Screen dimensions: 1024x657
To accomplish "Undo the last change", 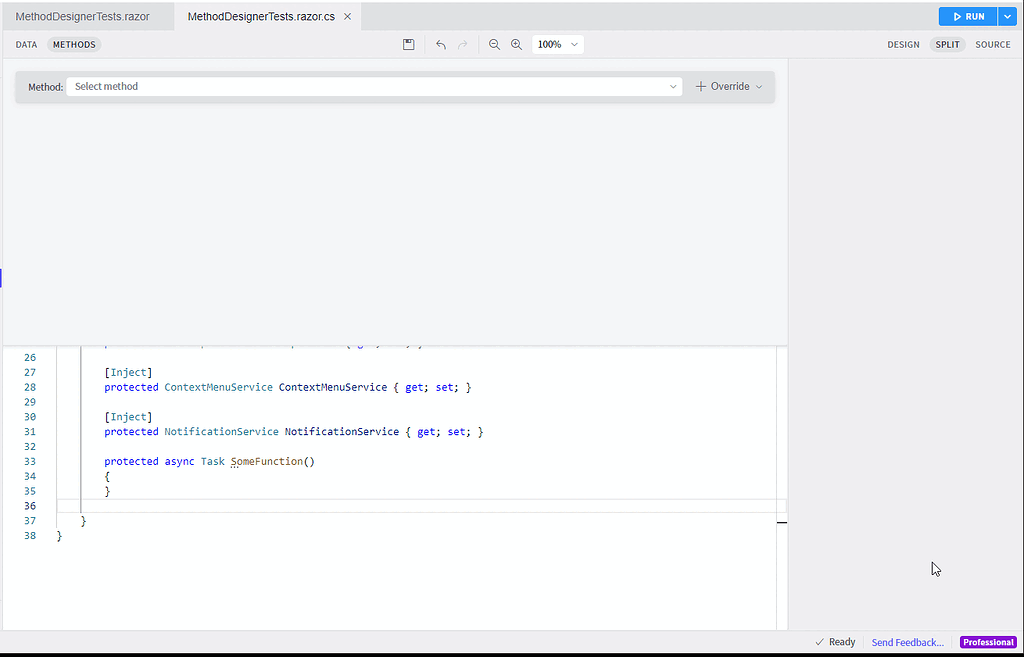I will pyautogui.click(x=440, y=44).
